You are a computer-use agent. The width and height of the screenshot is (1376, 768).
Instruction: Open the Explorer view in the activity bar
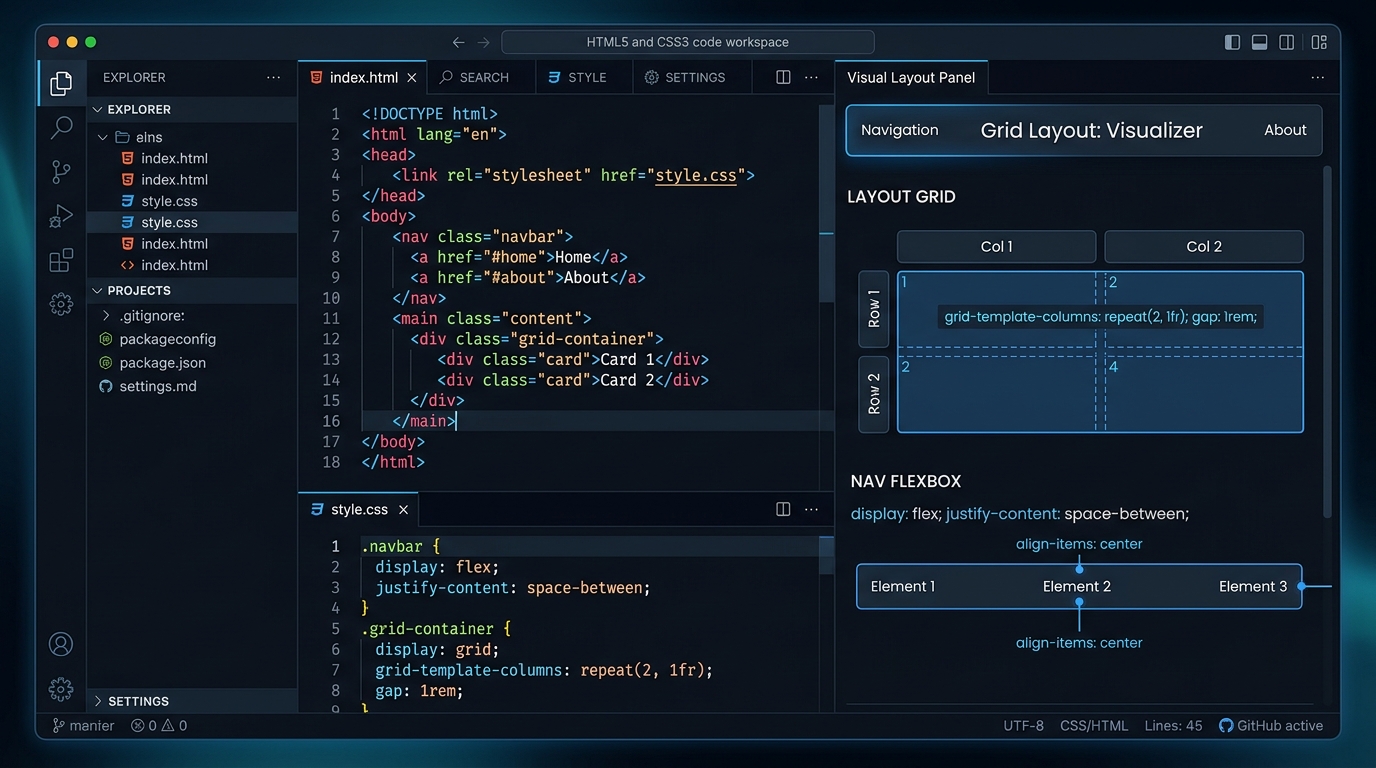61,83
